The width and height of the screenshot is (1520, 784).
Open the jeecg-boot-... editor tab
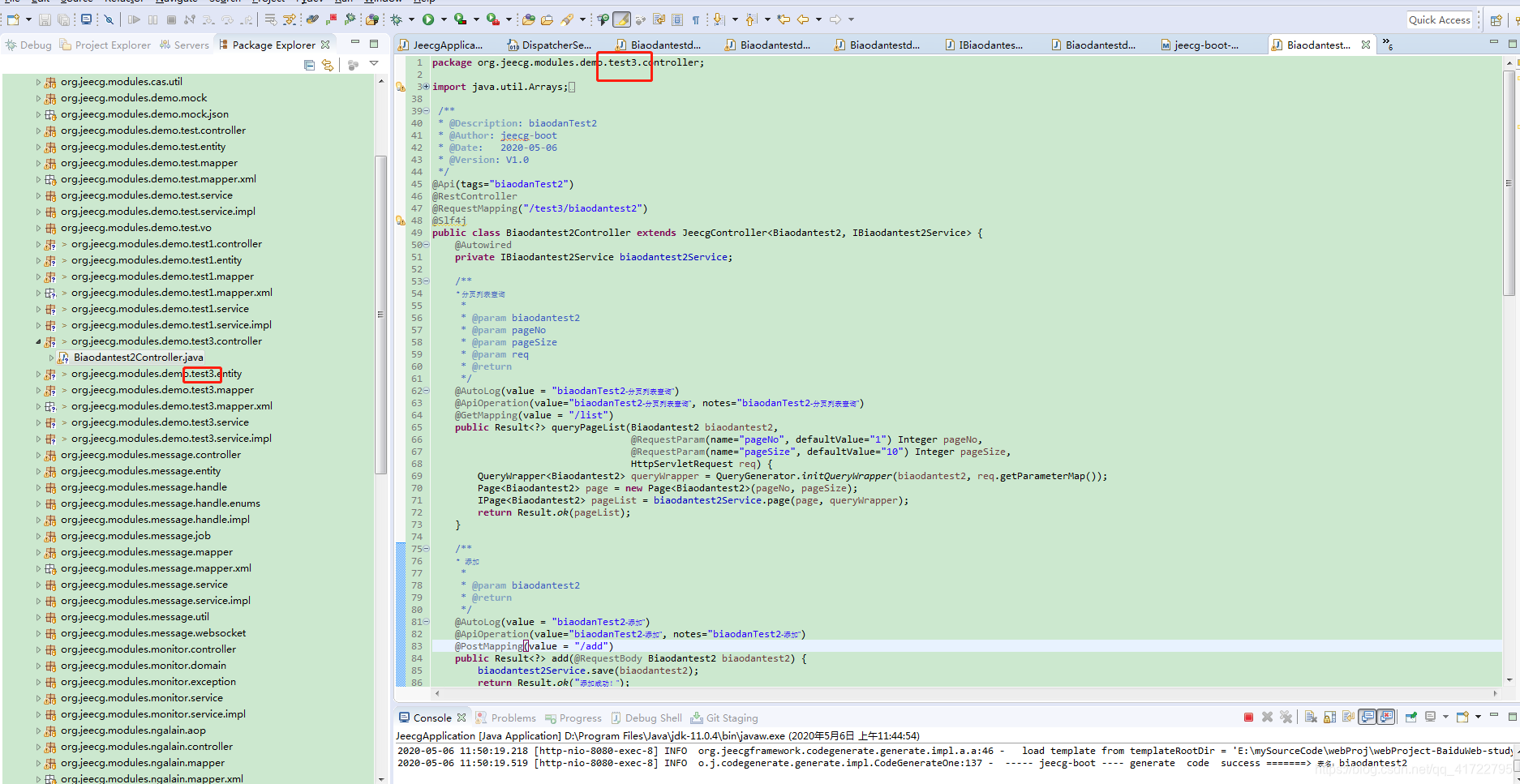[1200, 45]
